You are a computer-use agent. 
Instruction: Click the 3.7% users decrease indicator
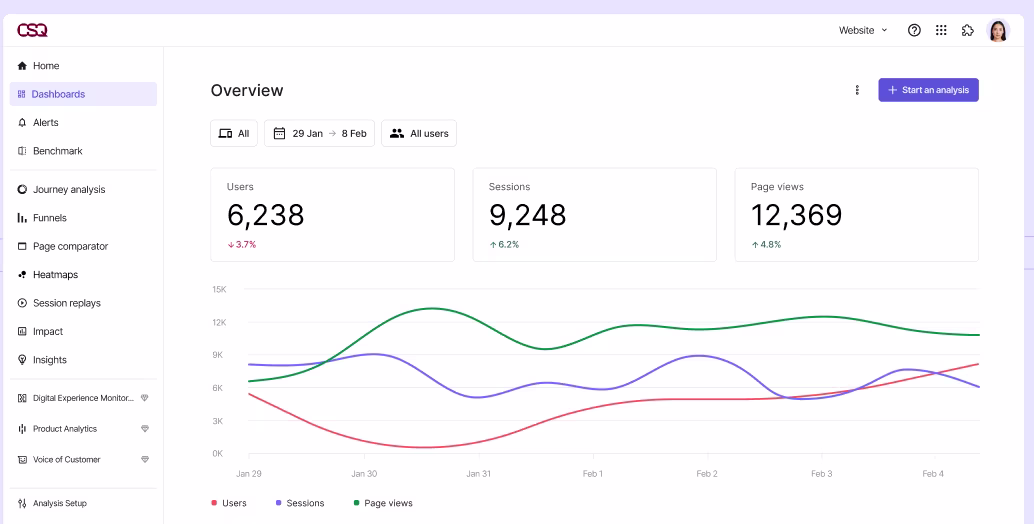(x=242, y=245)
